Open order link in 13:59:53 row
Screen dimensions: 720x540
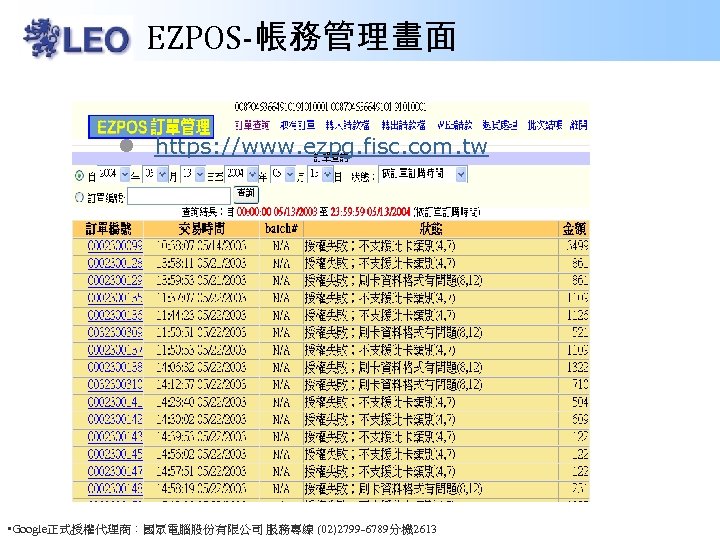click(x=115, y=281)
